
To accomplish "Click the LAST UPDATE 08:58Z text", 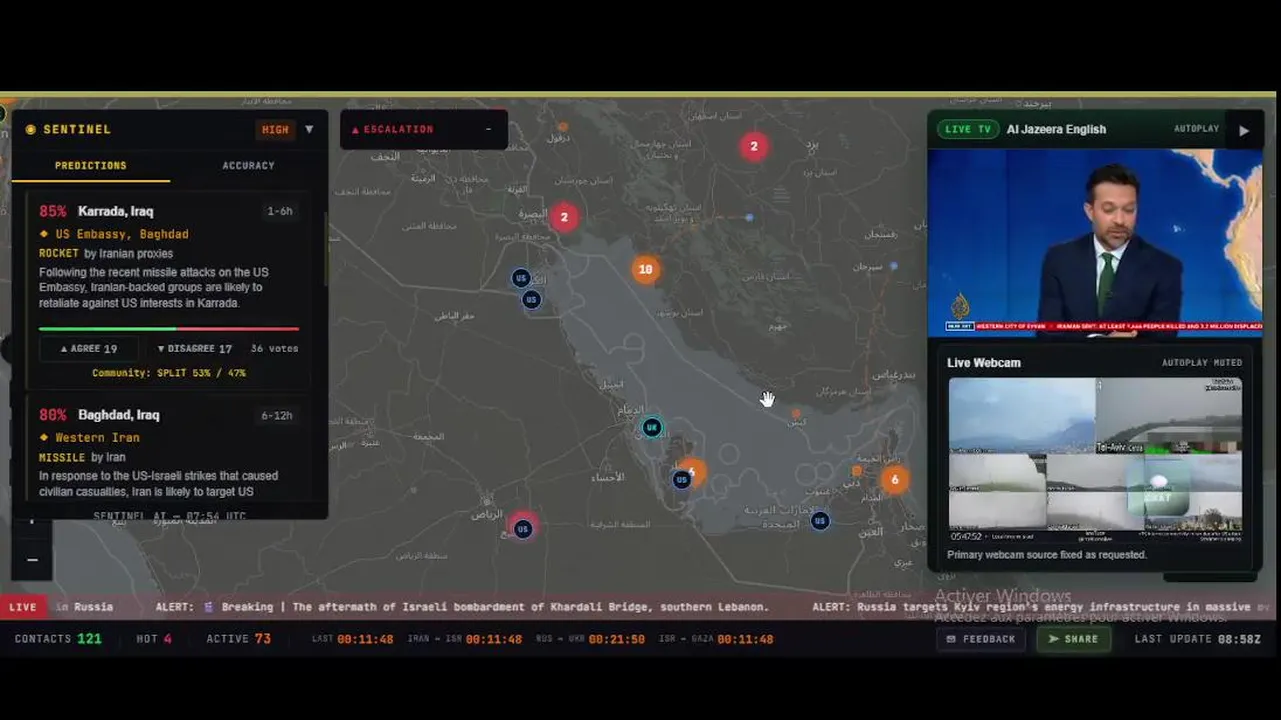I will [x=1198, y=639].
